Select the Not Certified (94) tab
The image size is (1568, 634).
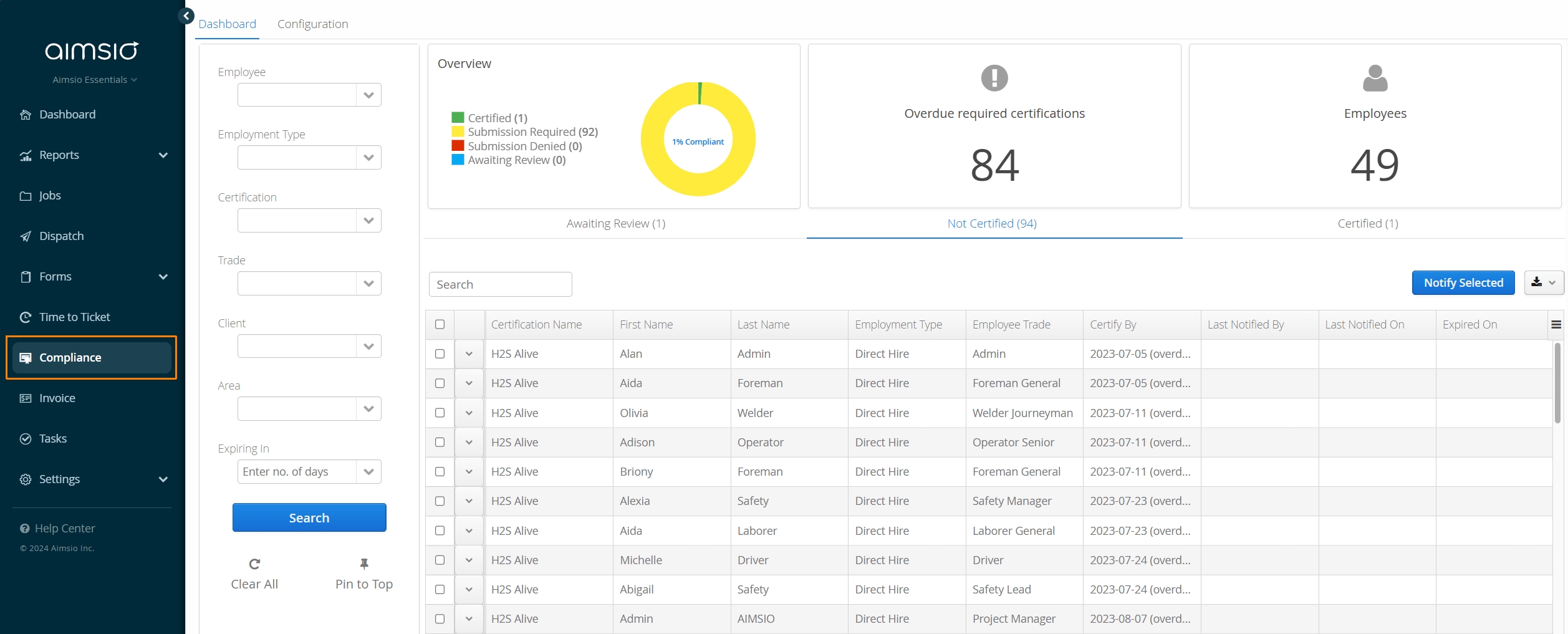pos(992,224)
